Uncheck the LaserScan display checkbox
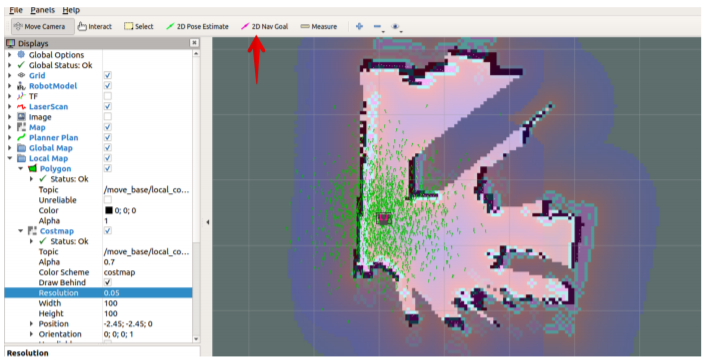The width and height of the screenshot is (708, 362). (x=107, y=107)
